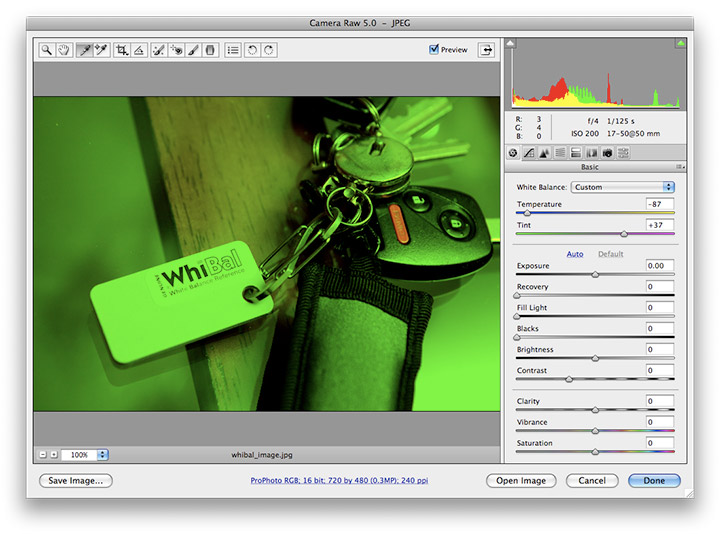Select the Crop tool

pos(122,50)
